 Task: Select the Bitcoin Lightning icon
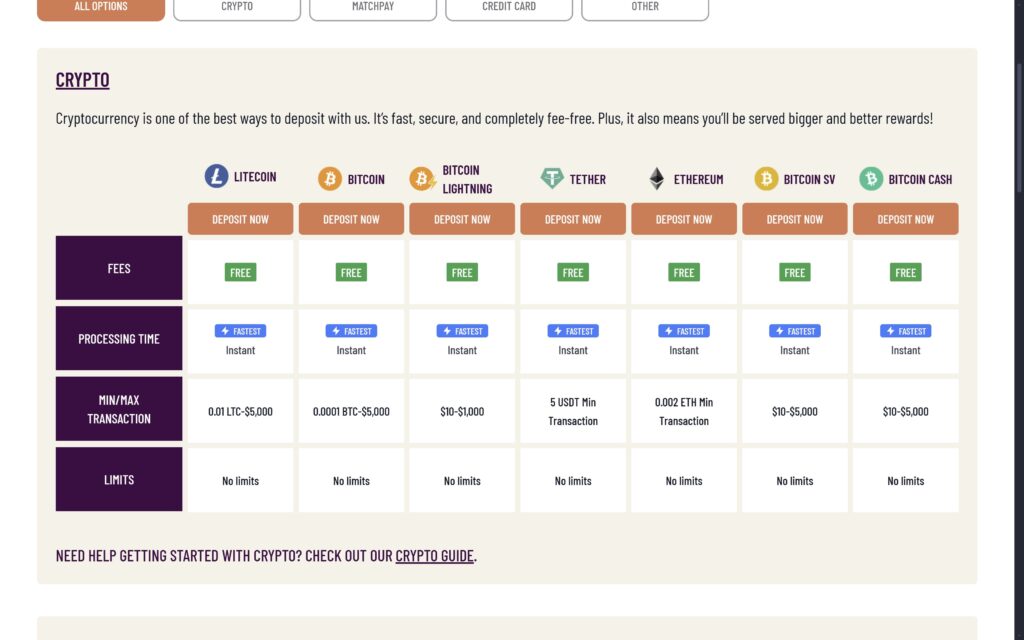(x=422, y=178)
